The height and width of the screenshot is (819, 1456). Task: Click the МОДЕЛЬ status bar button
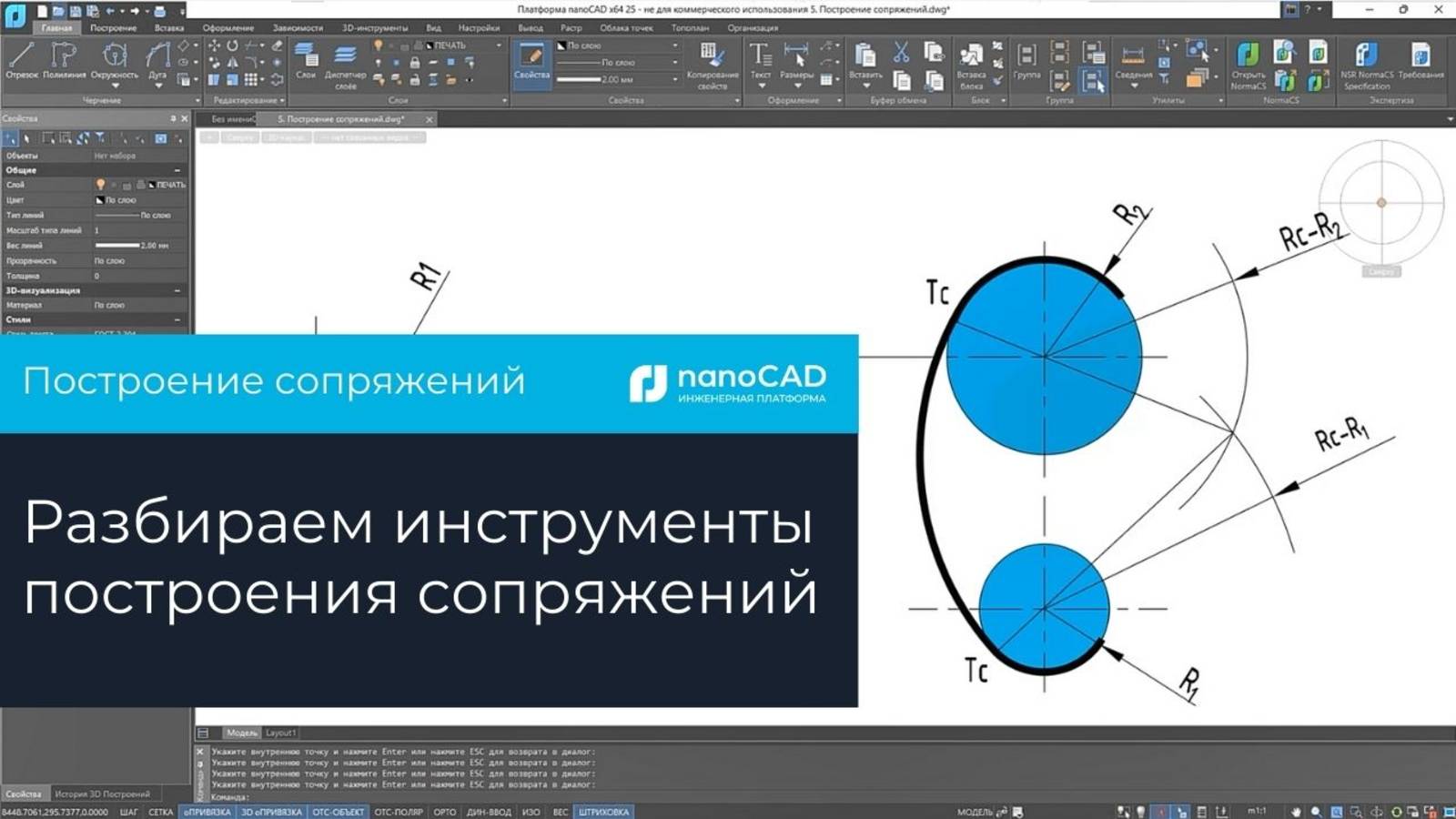pos(975,812)
